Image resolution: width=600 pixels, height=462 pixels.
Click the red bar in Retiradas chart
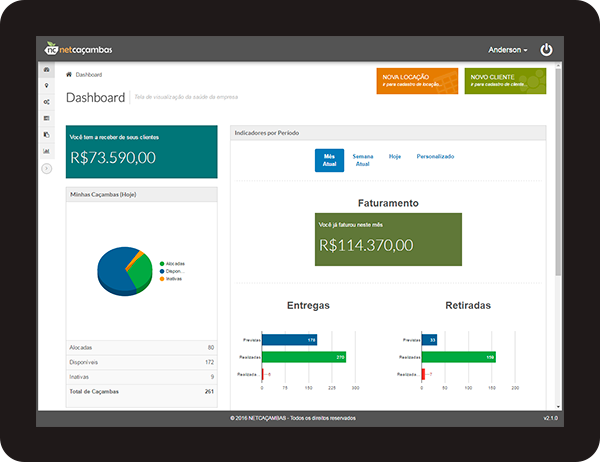[x=424, y=374]
